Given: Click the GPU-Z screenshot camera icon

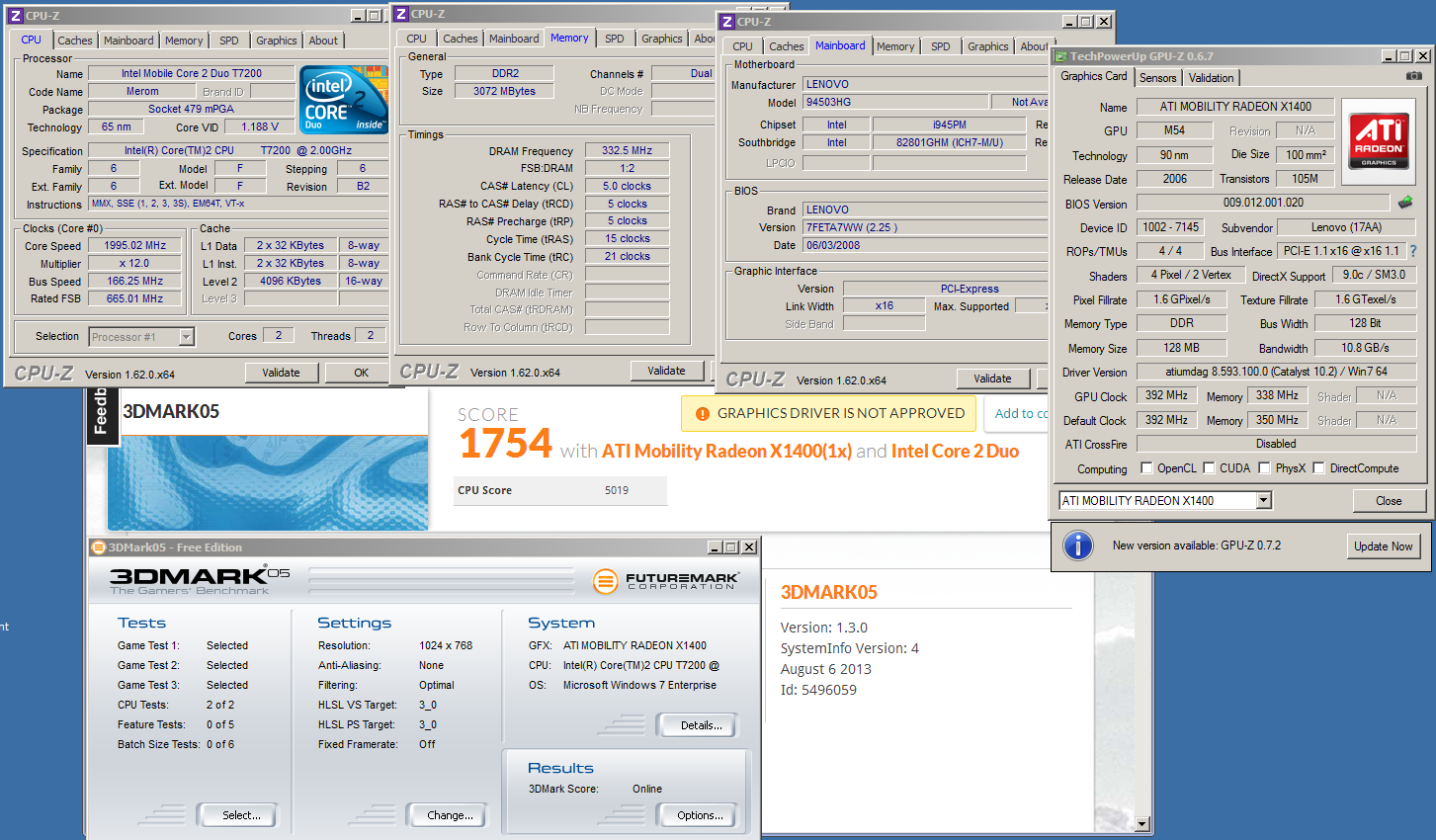Looking at the screenshot, I should (1414, 76).
